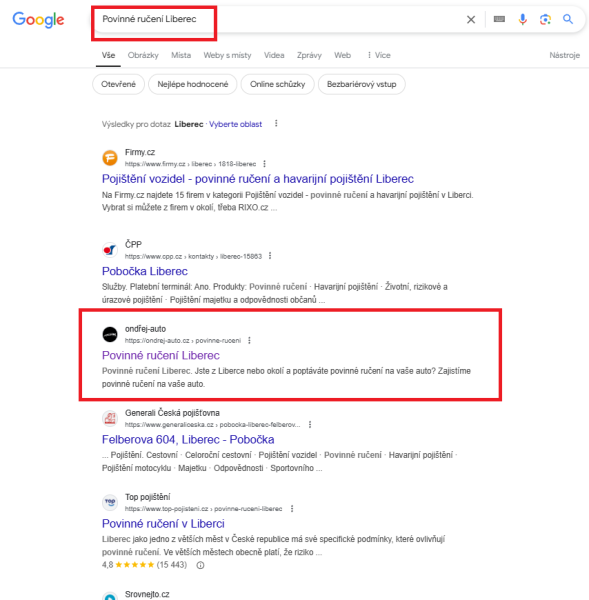Switch to the Obrázky tab
The width and height of the screenshot is (589, 600).
coord(143,55)
